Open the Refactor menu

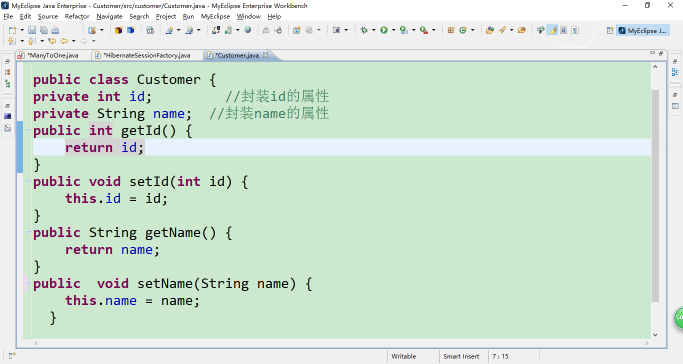tap(77, 17)
